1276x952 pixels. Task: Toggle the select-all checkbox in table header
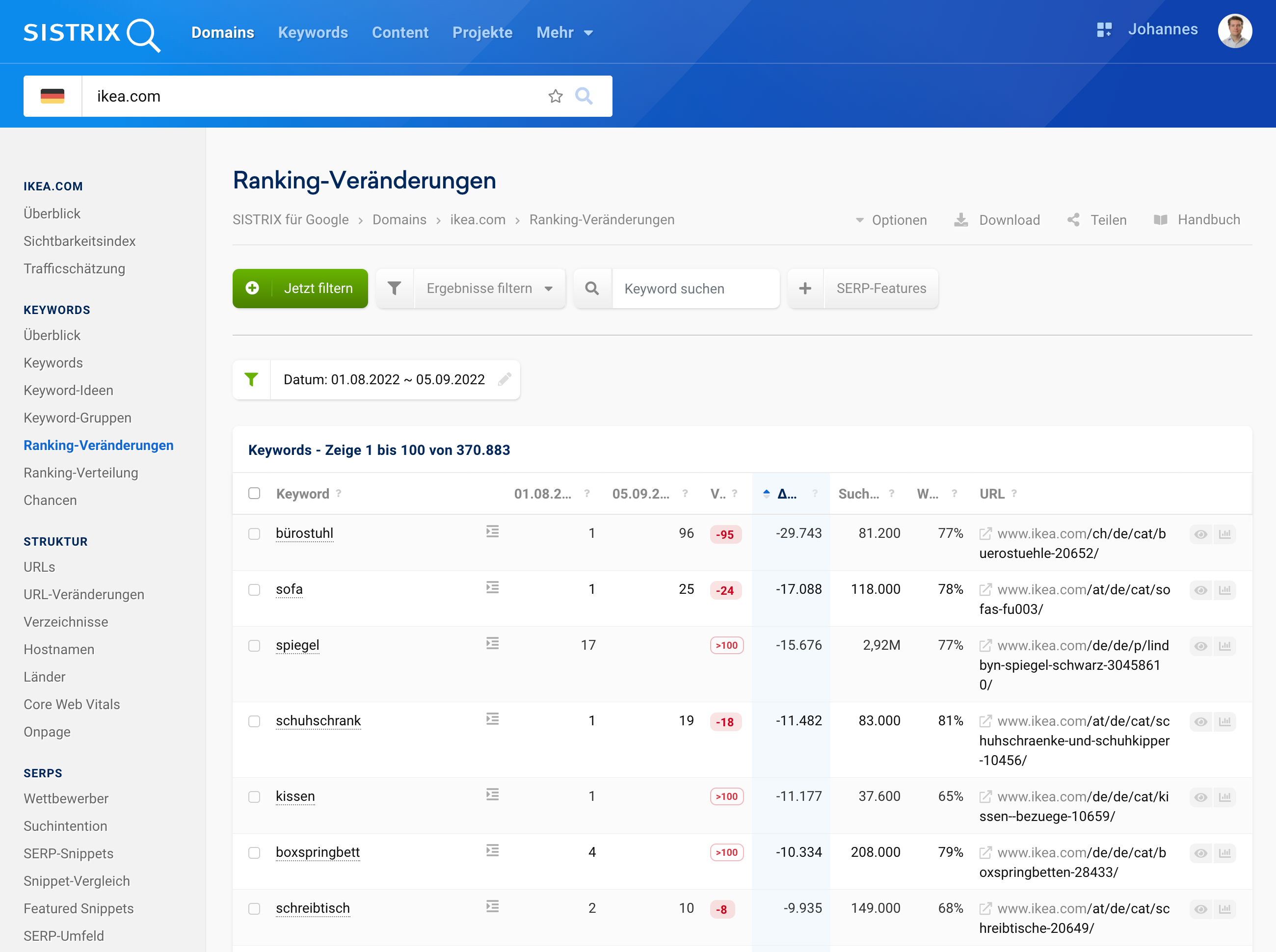(x=254, y=493)
